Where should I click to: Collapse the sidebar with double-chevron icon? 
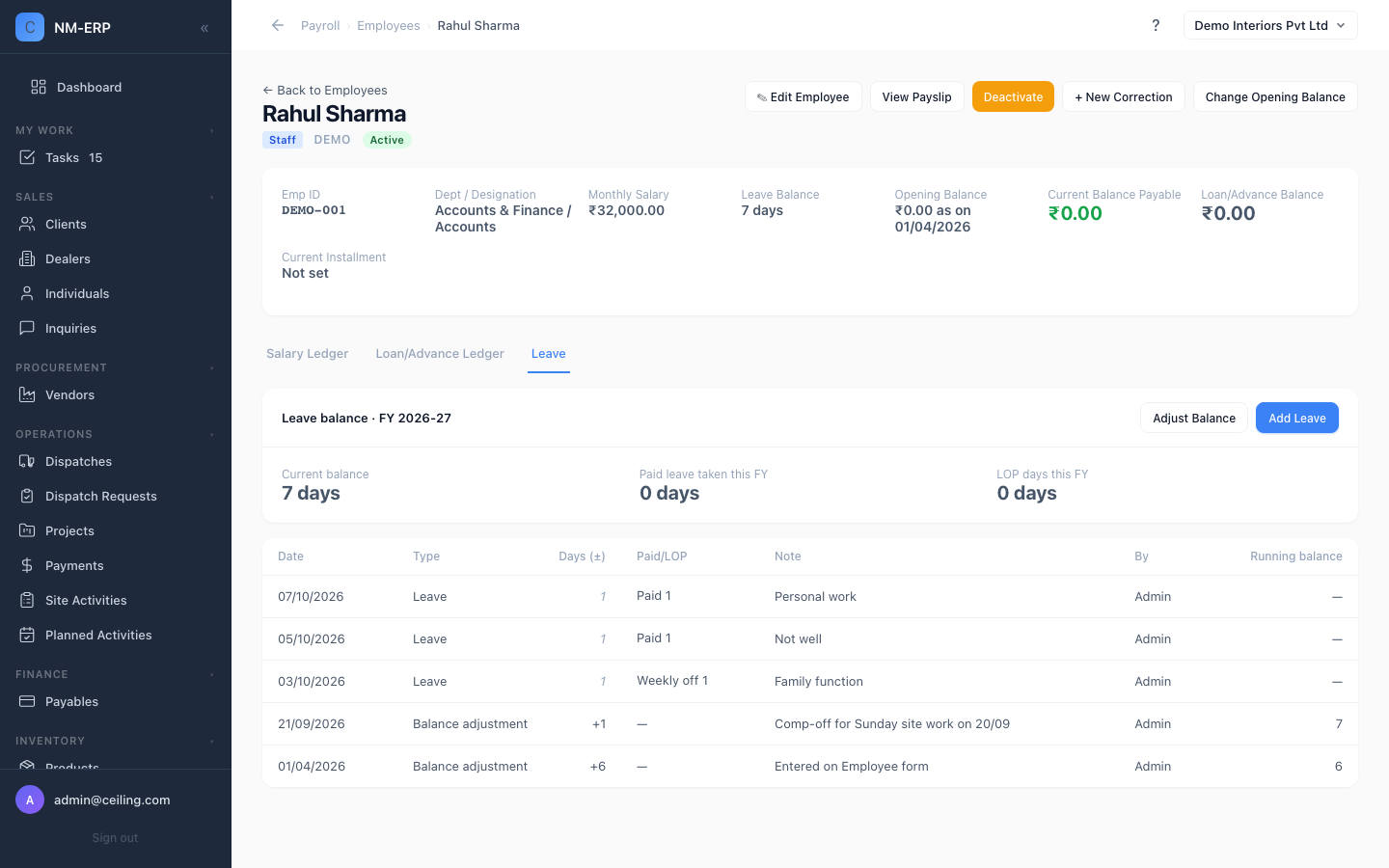(204, 28)
